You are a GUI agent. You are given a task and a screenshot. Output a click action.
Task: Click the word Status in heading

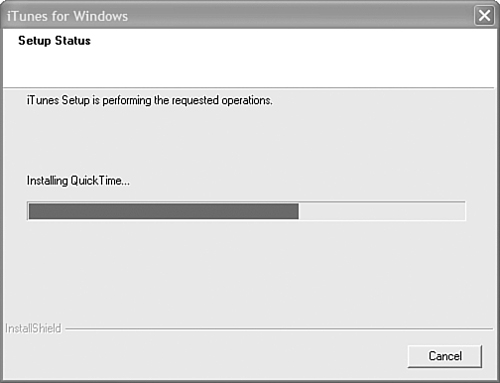73,41
